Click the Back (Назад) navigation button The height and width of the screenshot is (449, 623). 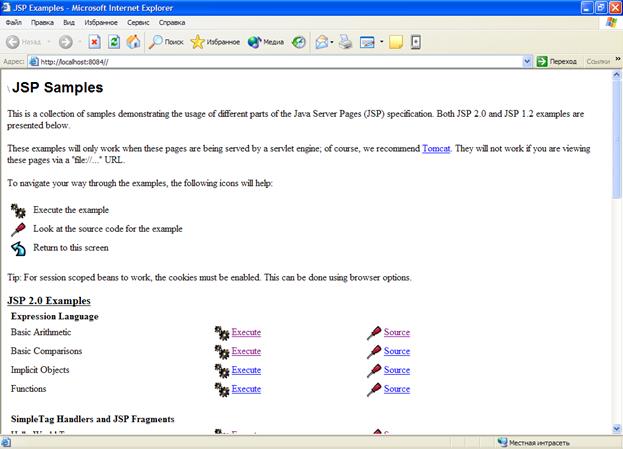click(x=25, y=42)
